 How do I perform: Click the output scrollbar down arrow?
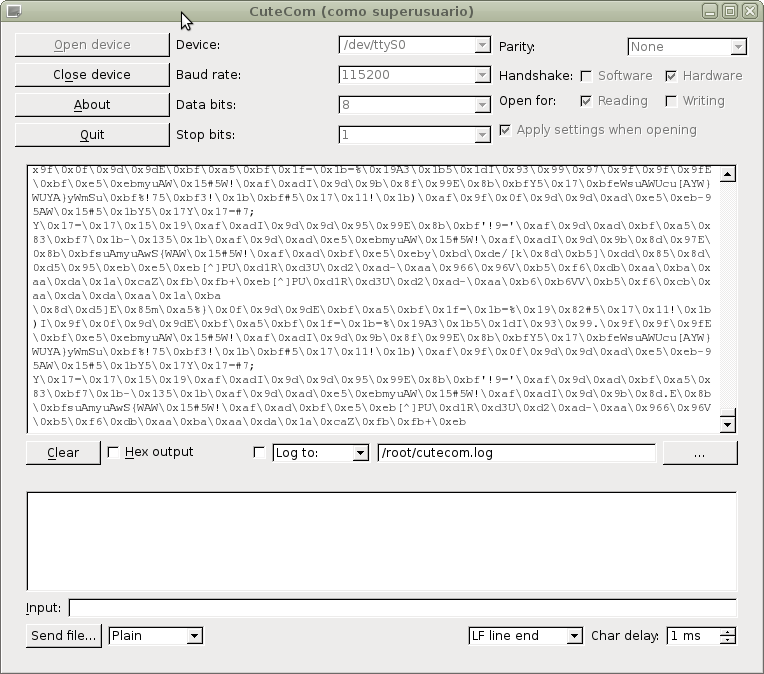727,424
